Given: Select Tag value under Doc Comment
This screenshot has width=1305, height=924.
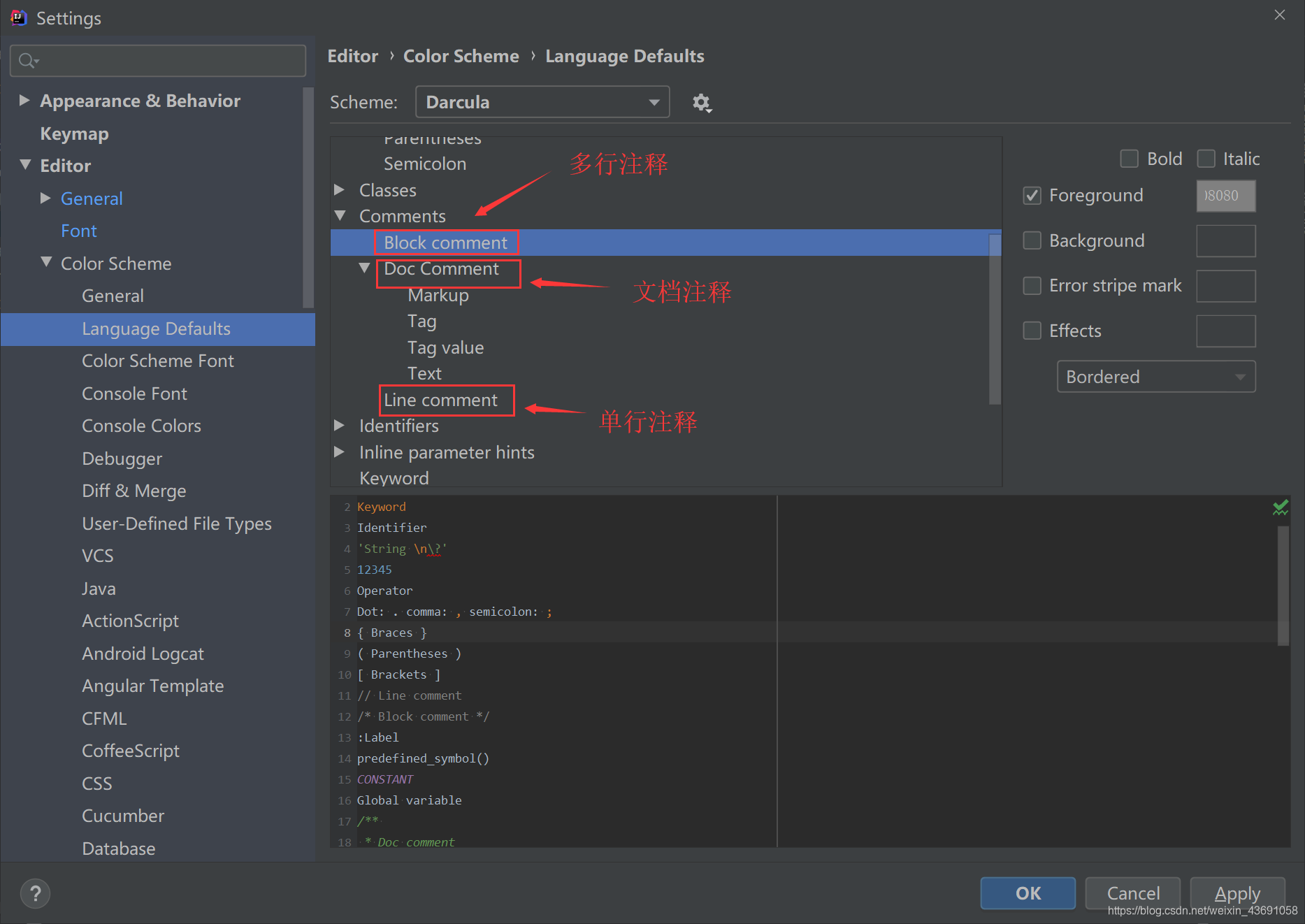Looking at the screenshot, I should tap(445, 347).
